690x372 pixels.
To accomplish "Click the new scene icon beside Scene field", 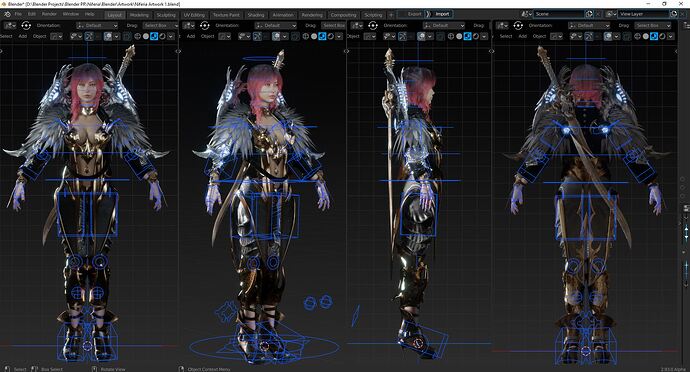I will tap(589, 14).
